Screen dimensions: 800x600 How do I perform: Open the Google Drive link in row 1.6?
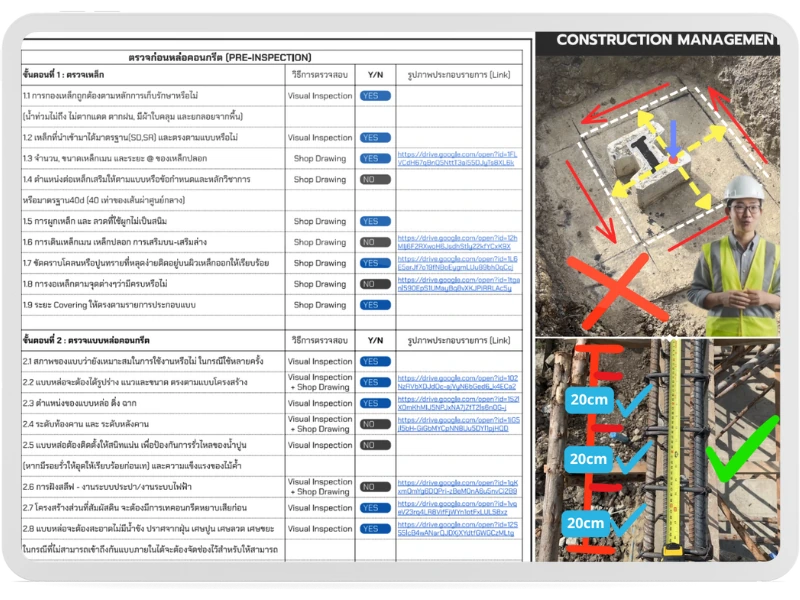pyautogui.click(x=457, y=242)
